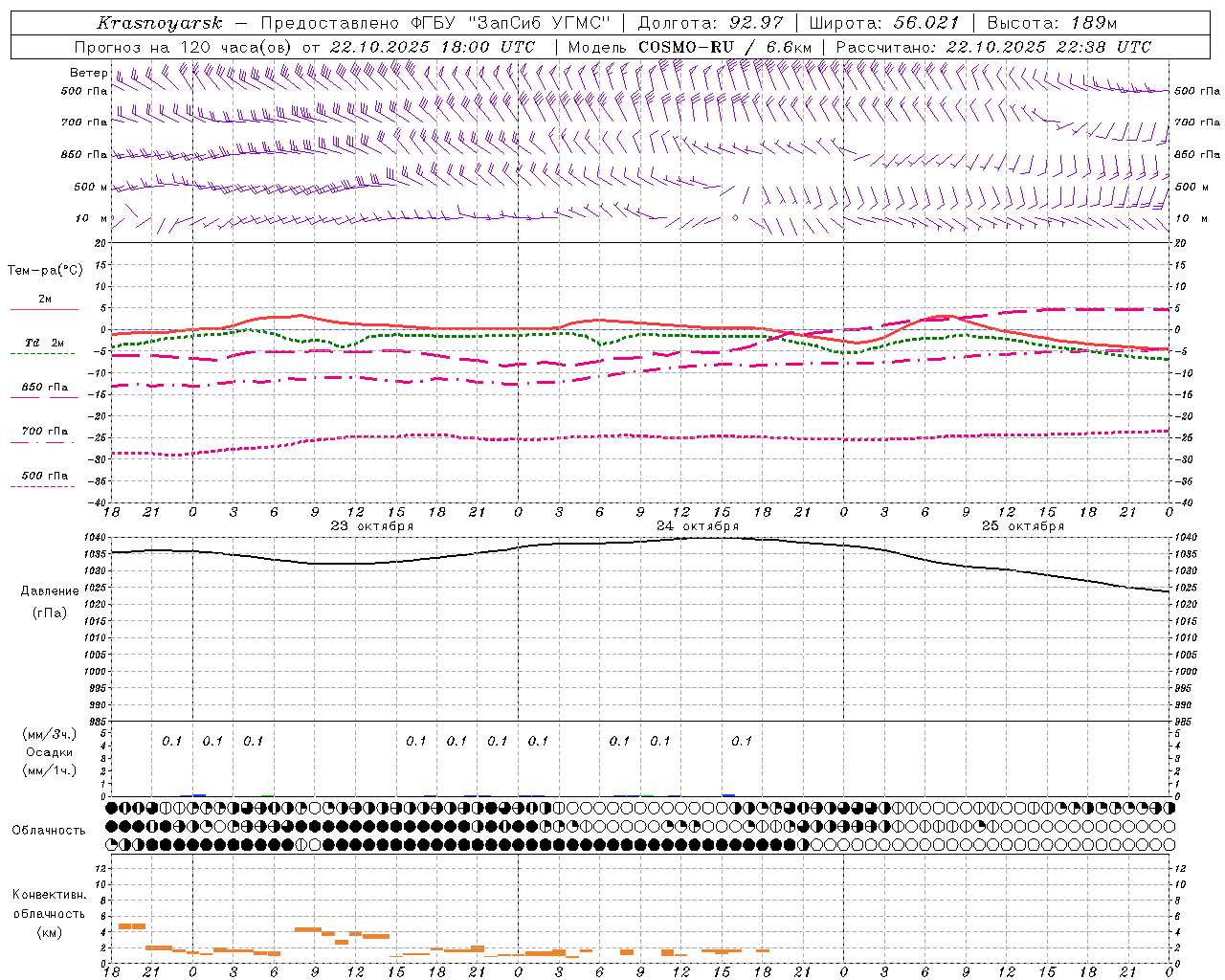
Task: Click the Осадки precipitation label
Action: (x=50, y=752)
